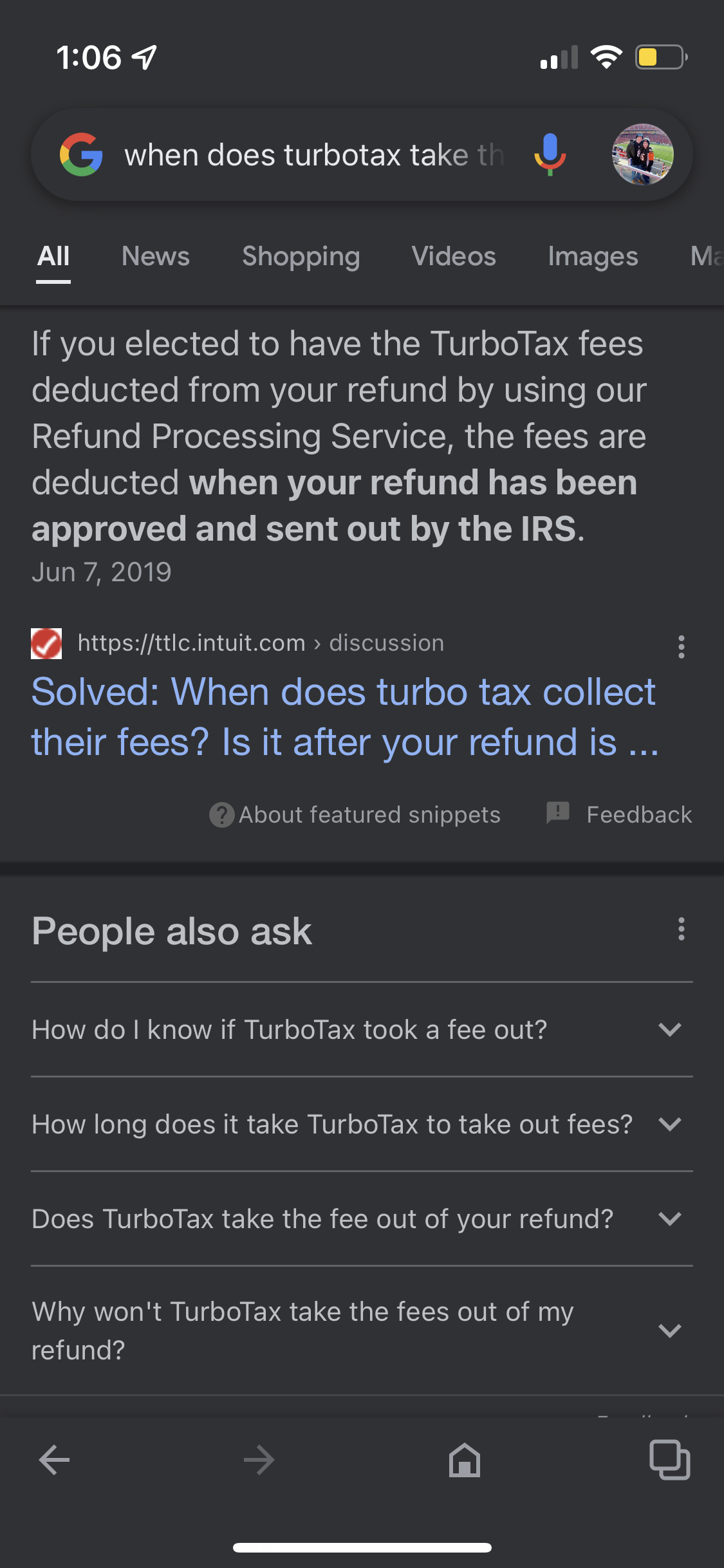Tap the Google logo icon

coord(81,155)
